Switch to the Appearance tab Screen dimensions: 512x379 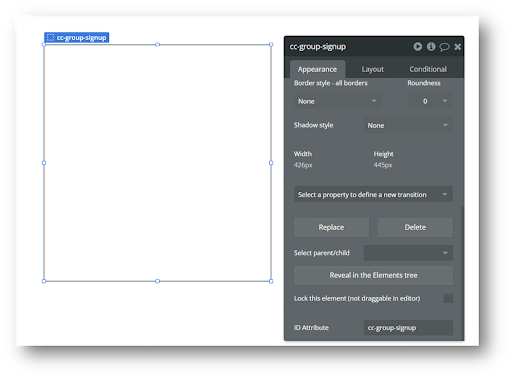tap(317, 69)
